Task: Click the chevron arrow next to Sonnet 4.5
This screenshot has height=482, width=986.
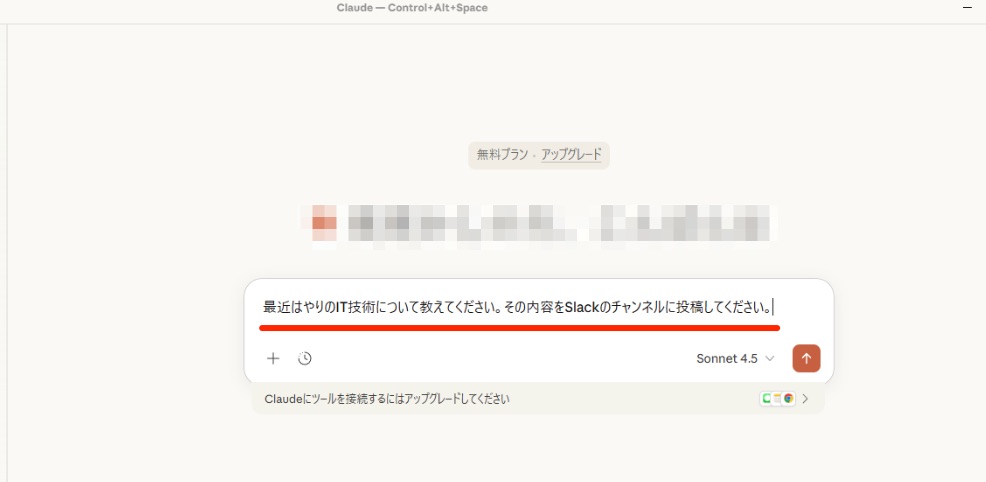Action: (770, 358)
